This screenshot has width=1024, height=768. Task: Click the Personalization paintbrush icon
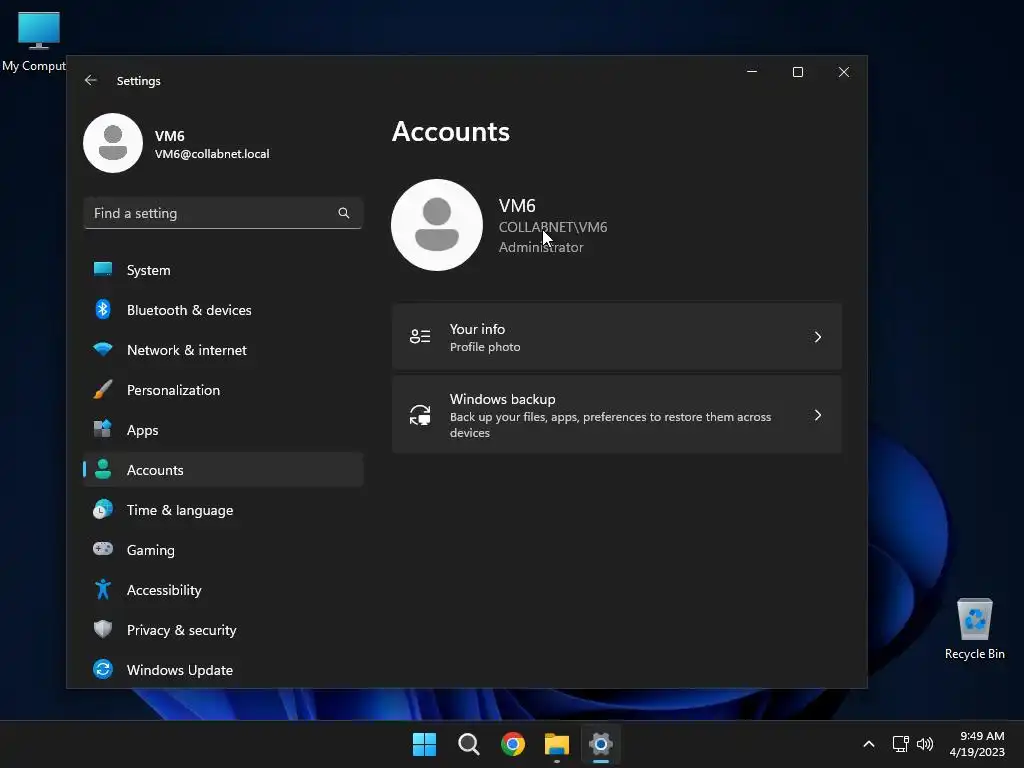(x=103, y=390)
